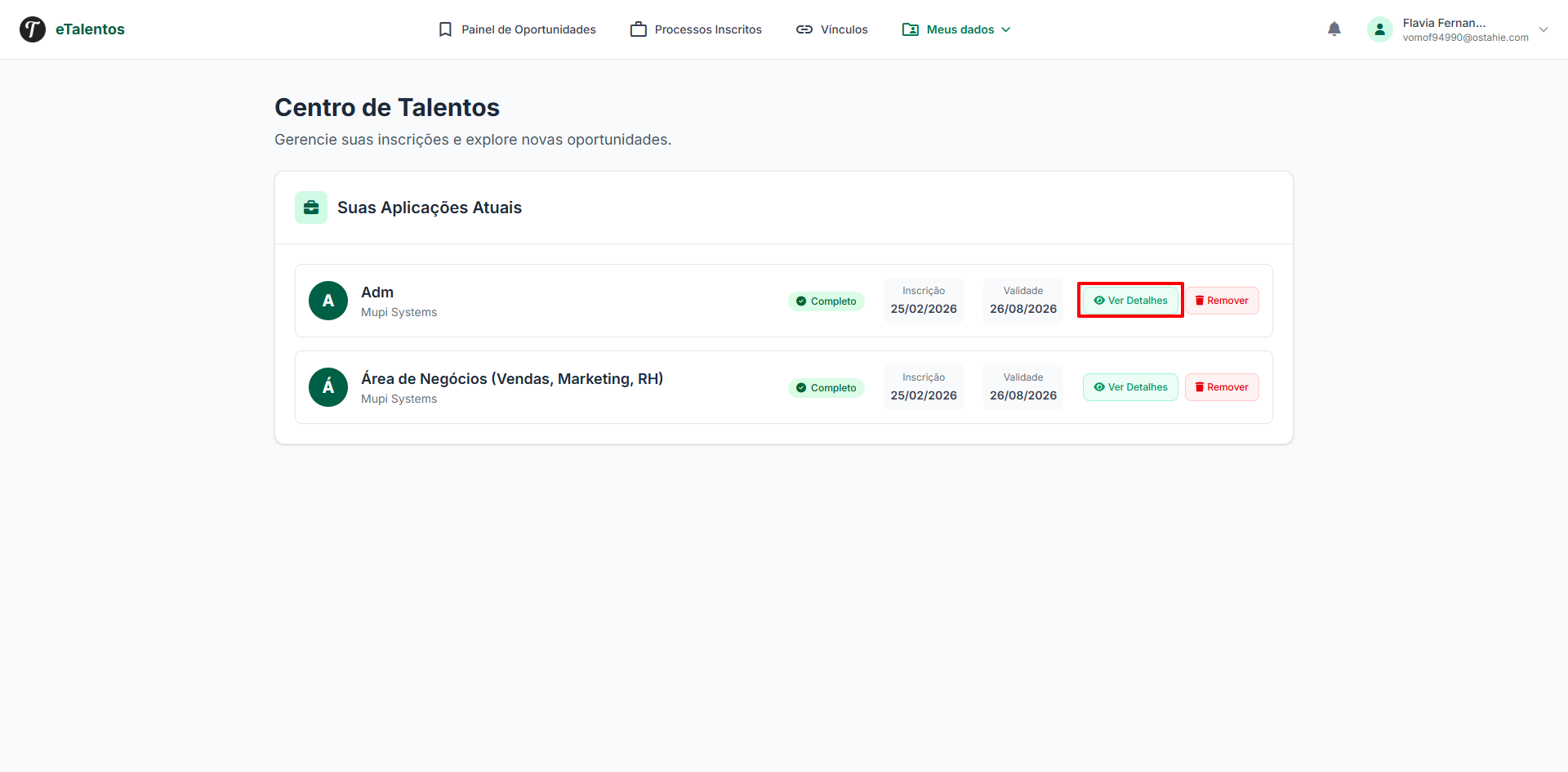Image resolution: width=1568 pixels, height=772 pixels.
Task: Click the briefcase icon beside Processos Inscritos
Action: point(638,29)
